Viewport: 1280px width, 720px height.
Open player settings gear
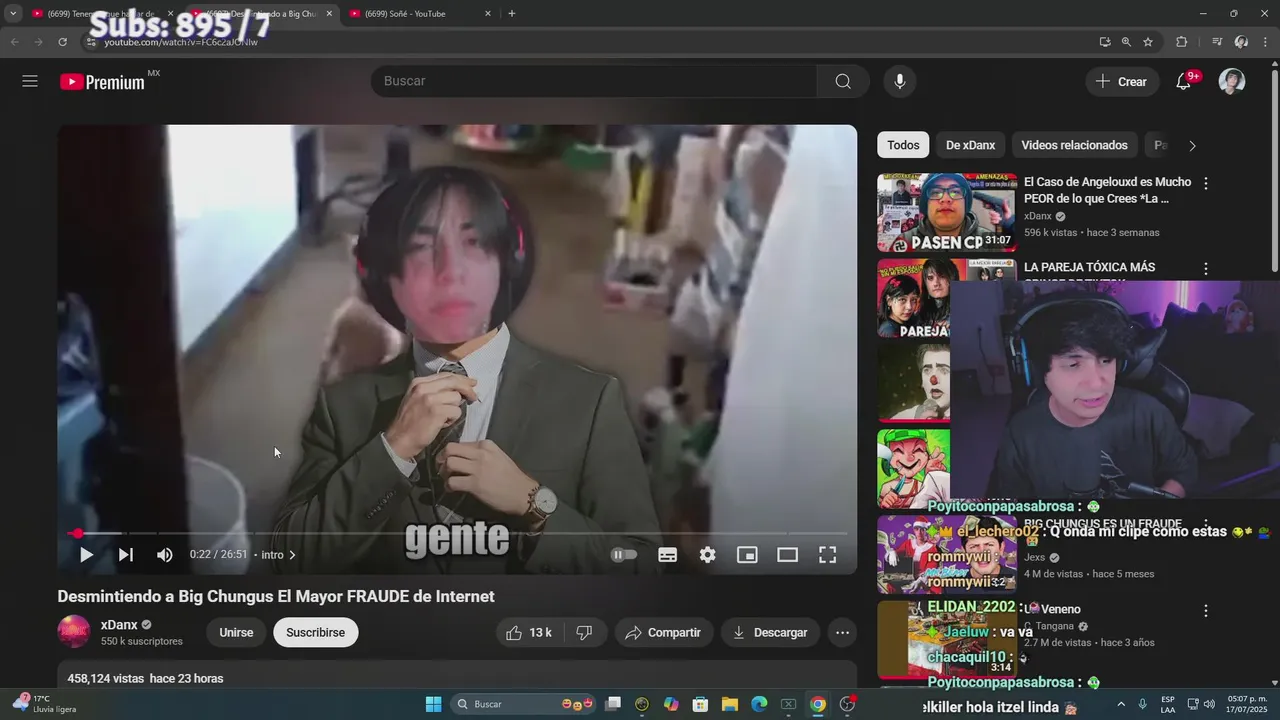pyautogui.click(x=708, y=554)
